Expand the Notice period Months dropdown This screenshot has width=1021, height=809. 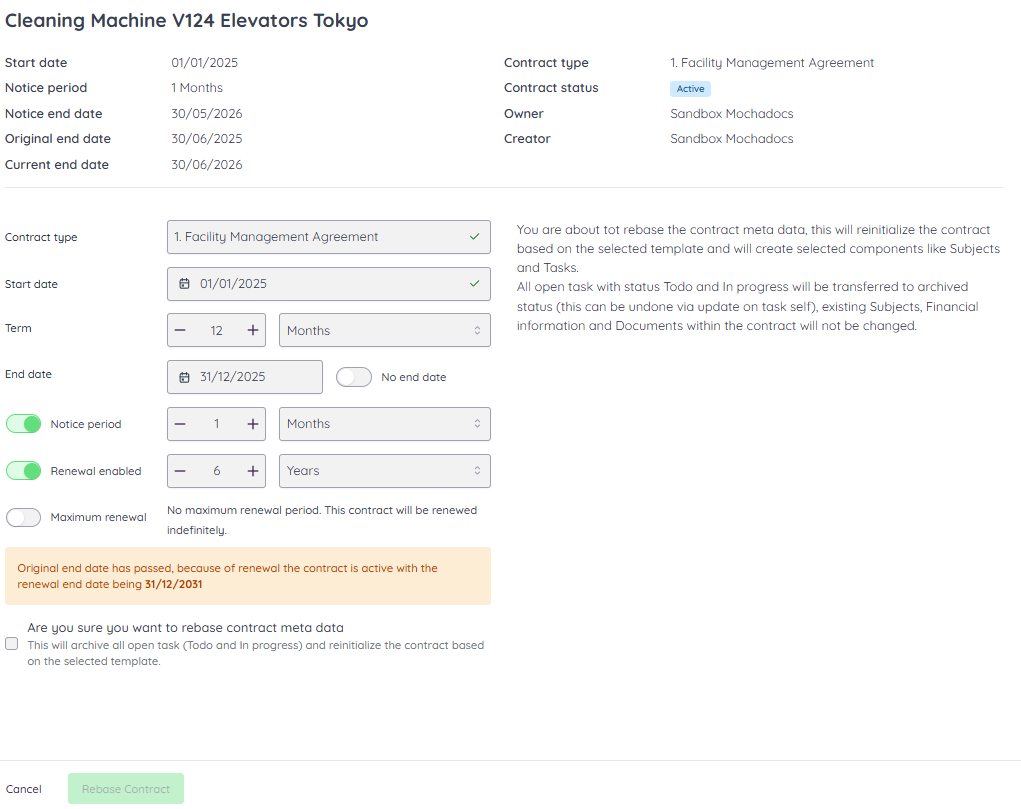coord(384,424)
